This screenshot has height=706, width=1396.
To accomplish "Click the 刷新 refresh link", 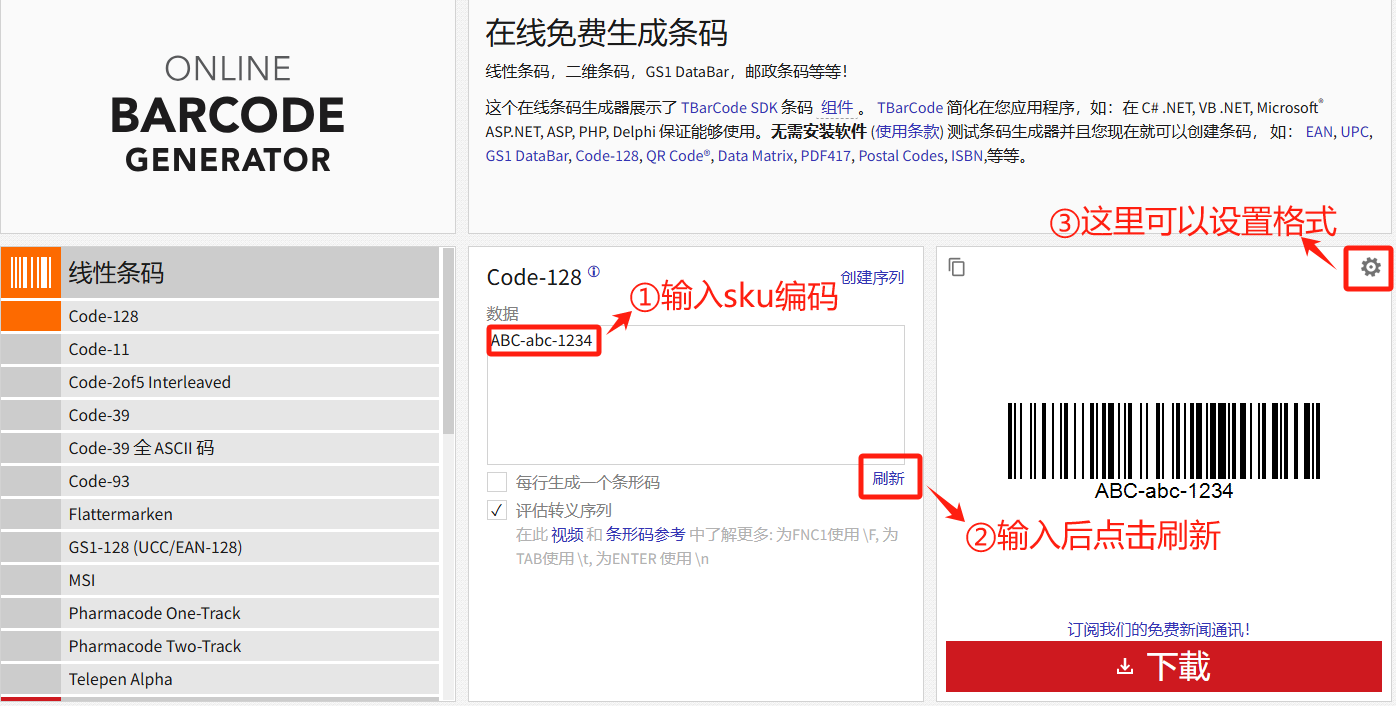I will 888,478.
